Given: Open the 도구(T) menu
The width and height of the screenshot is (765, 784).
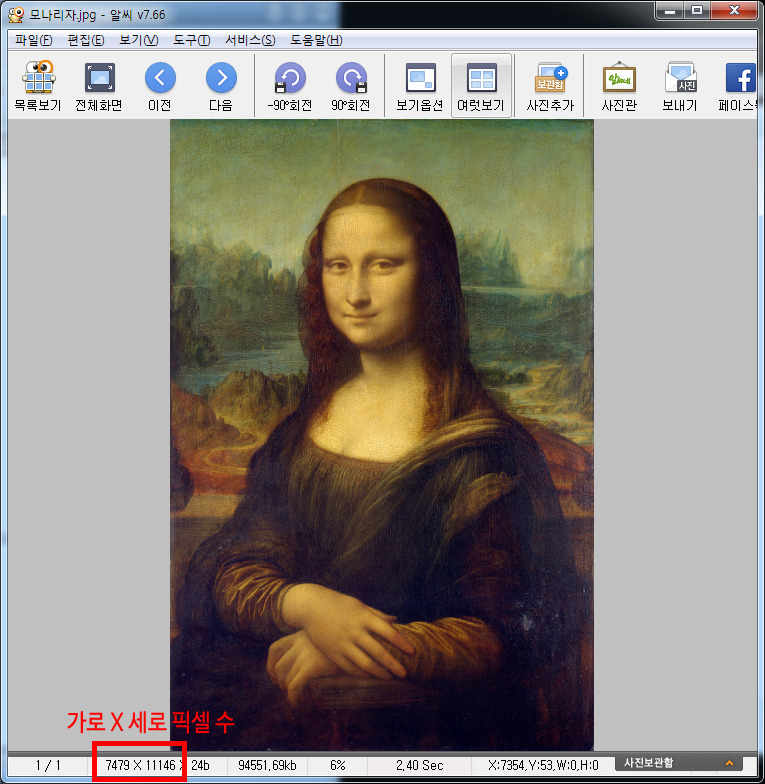Looking at the screenshot, I should pyautogui.click(x=192, y=40).
